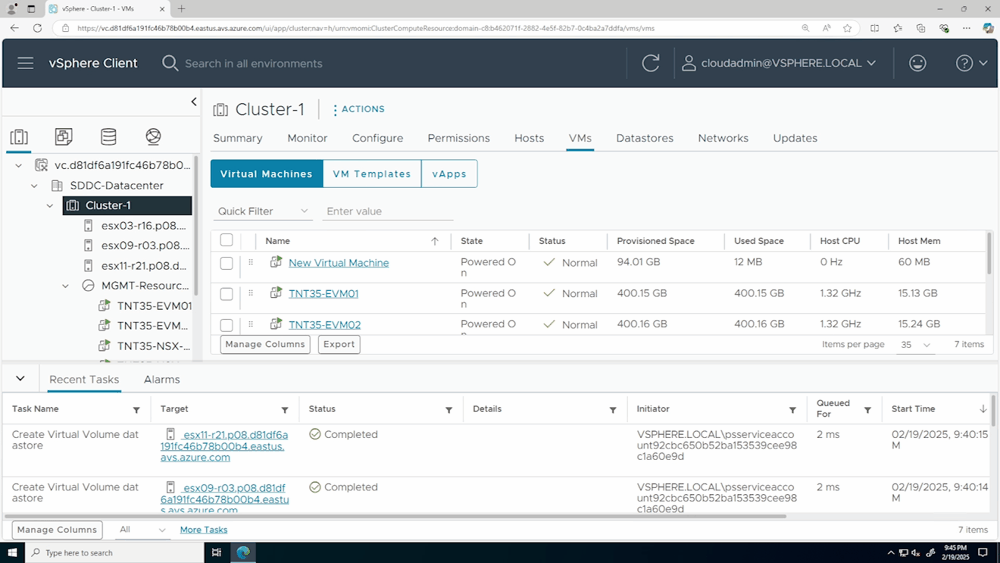
Task: Click the browser reload button
Action: coord(37,28)
